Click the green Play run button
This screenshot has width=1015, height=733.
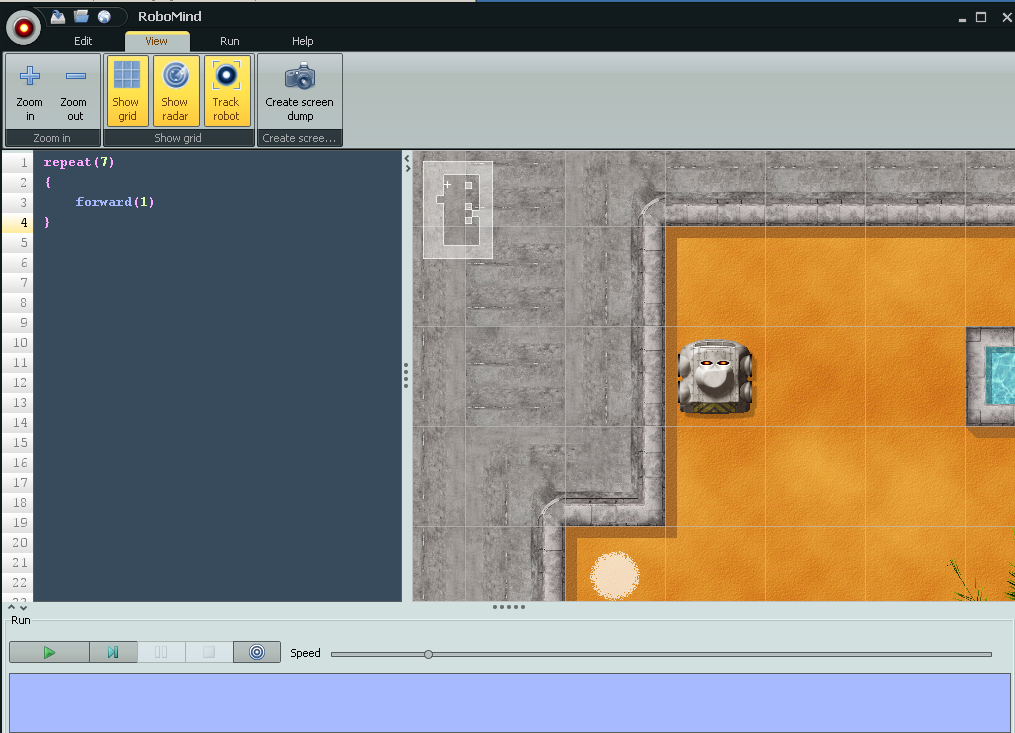[x=49, y=652]
